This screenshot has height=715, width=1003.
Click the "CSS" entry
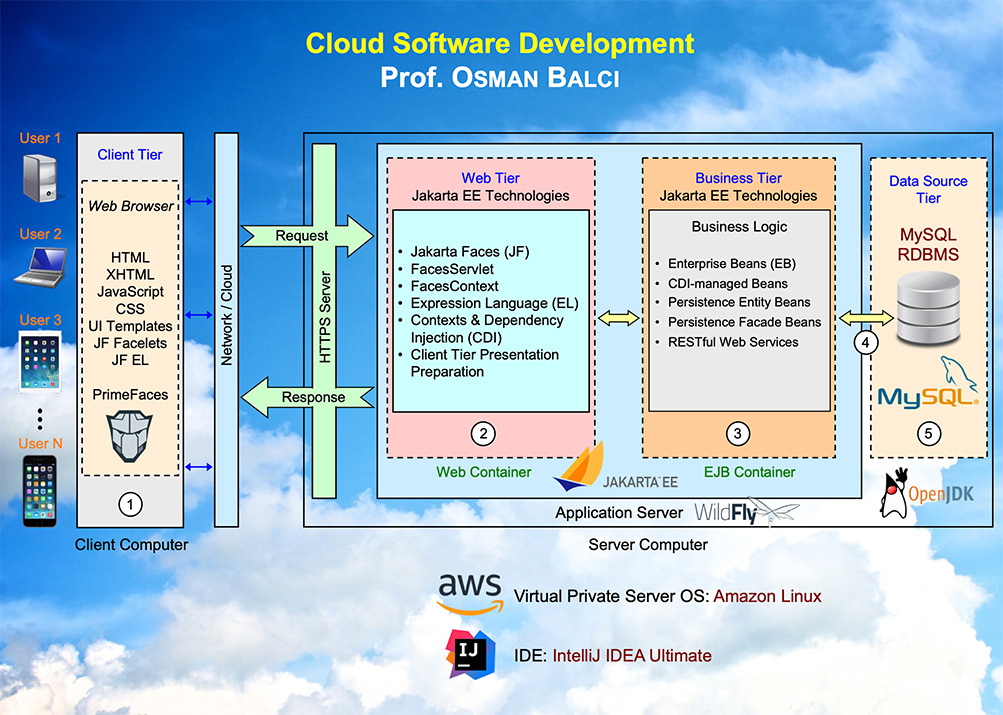click(x=130, y=309)
